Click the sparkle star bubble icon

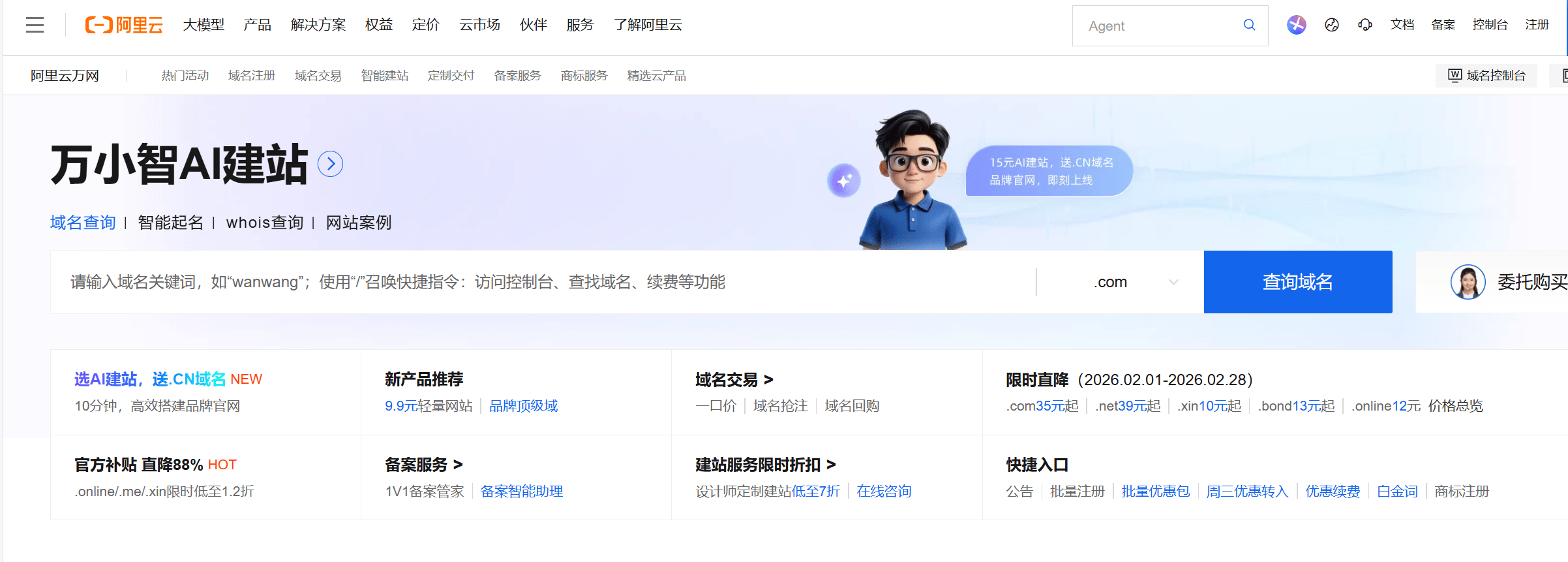click(844, 181)
